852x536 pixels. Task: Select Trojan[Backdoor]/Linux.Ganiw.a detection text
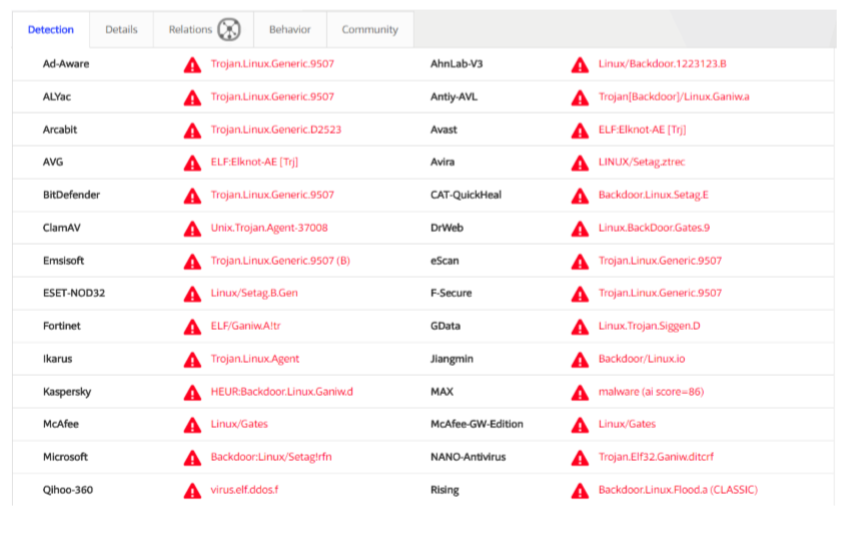[x=674, y=97]
